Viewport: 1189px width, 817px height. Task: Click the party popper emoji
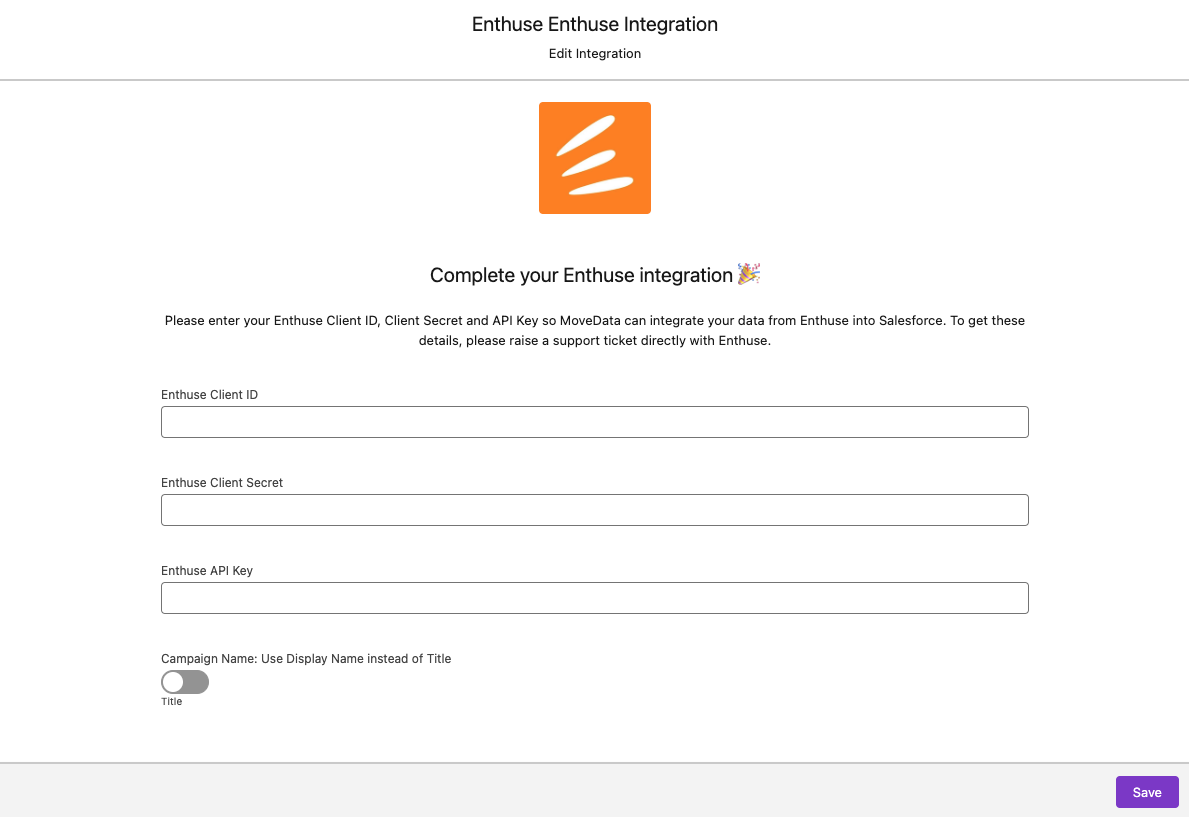click(x=749, y=274)
